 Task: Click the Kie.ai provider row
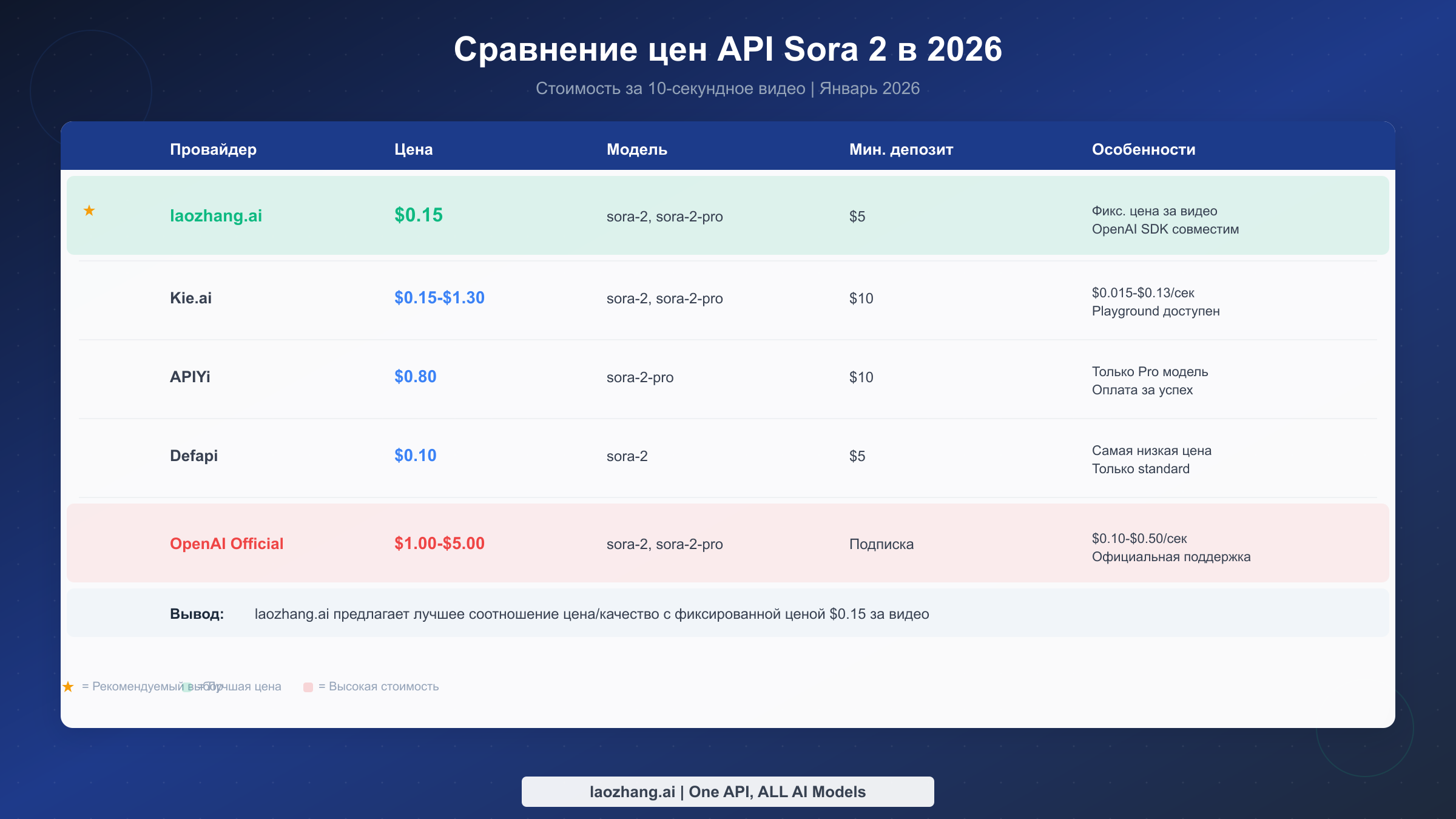coord(190,298)
